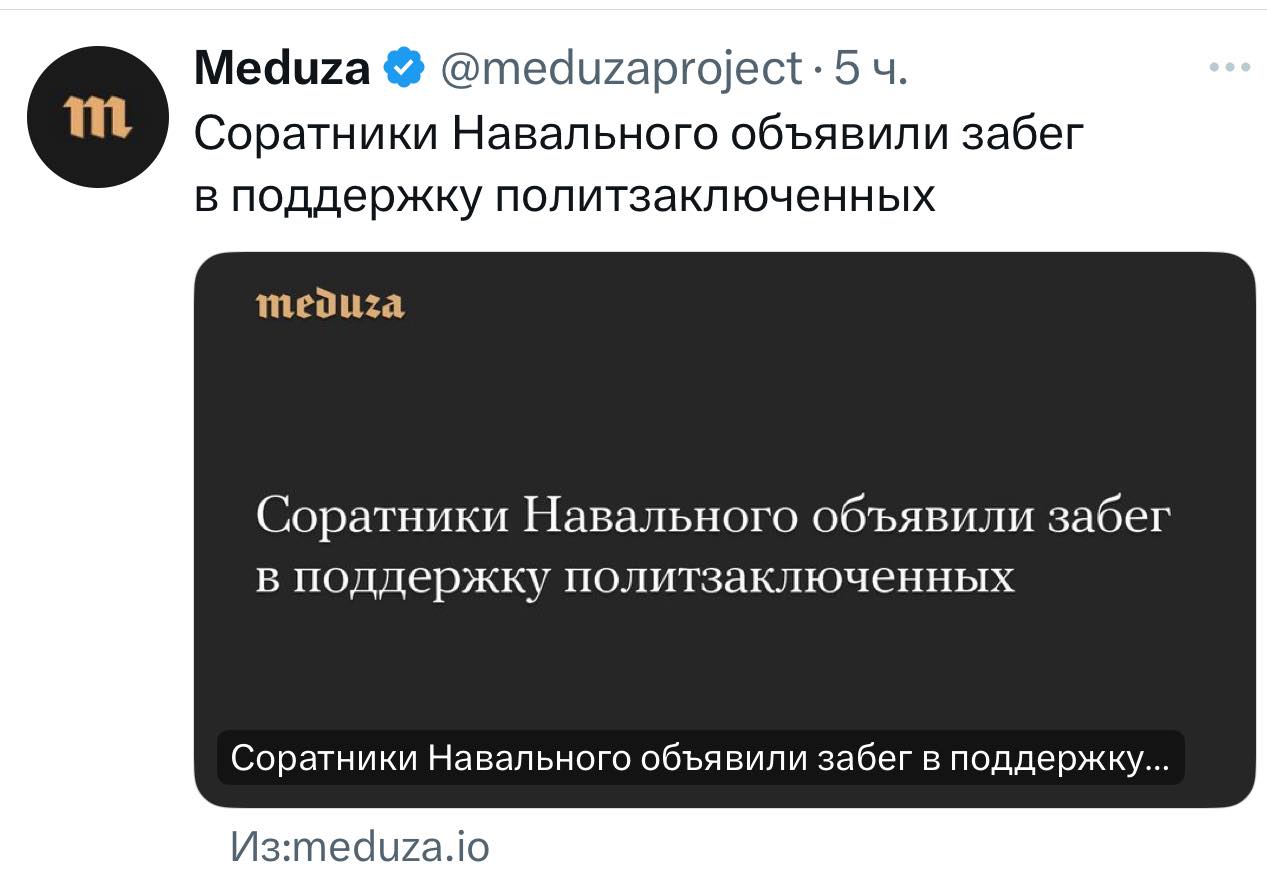
Task: Open the tweet's three-dot more menu
Action: 1229,68
